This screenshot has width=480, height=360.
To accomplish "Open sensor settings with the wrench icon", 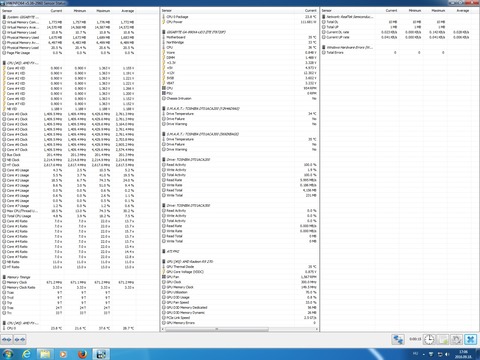I will click(x=456, y=340).
